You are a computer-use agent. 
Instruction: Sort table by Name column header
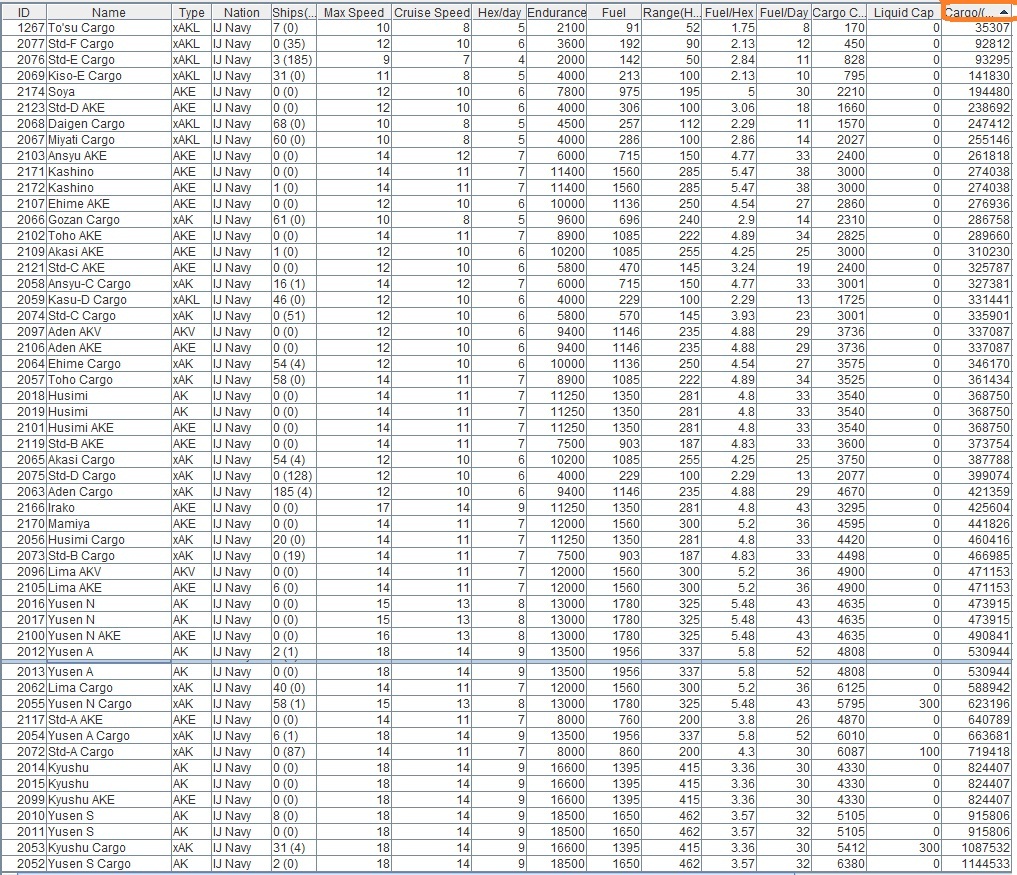point(108,12)
